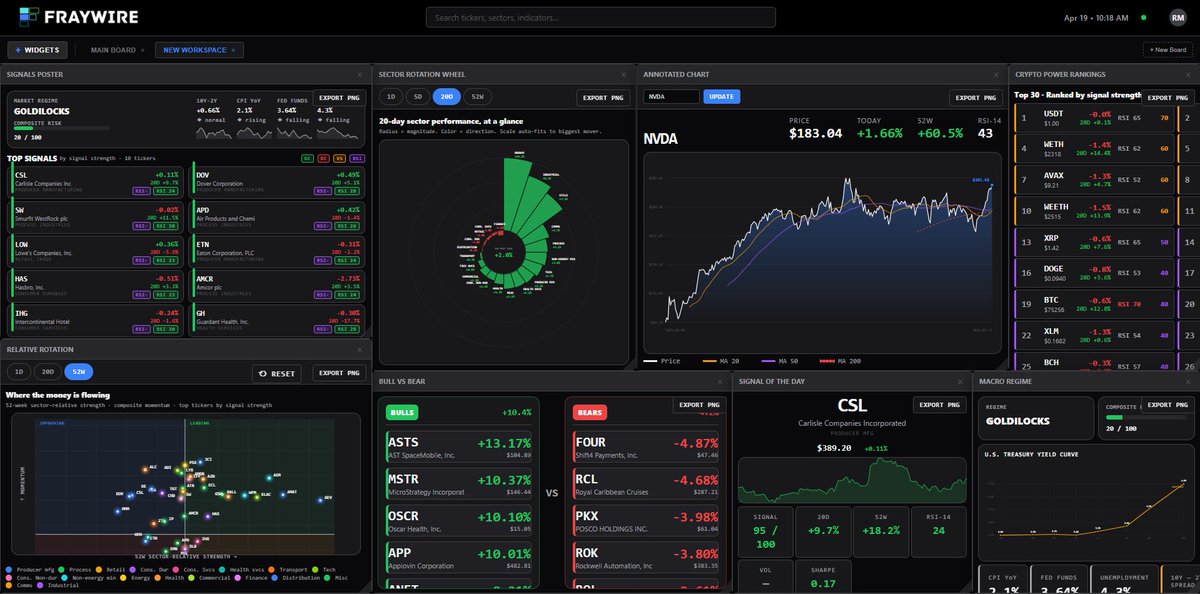Focus the search tickers box

(600, 17)
